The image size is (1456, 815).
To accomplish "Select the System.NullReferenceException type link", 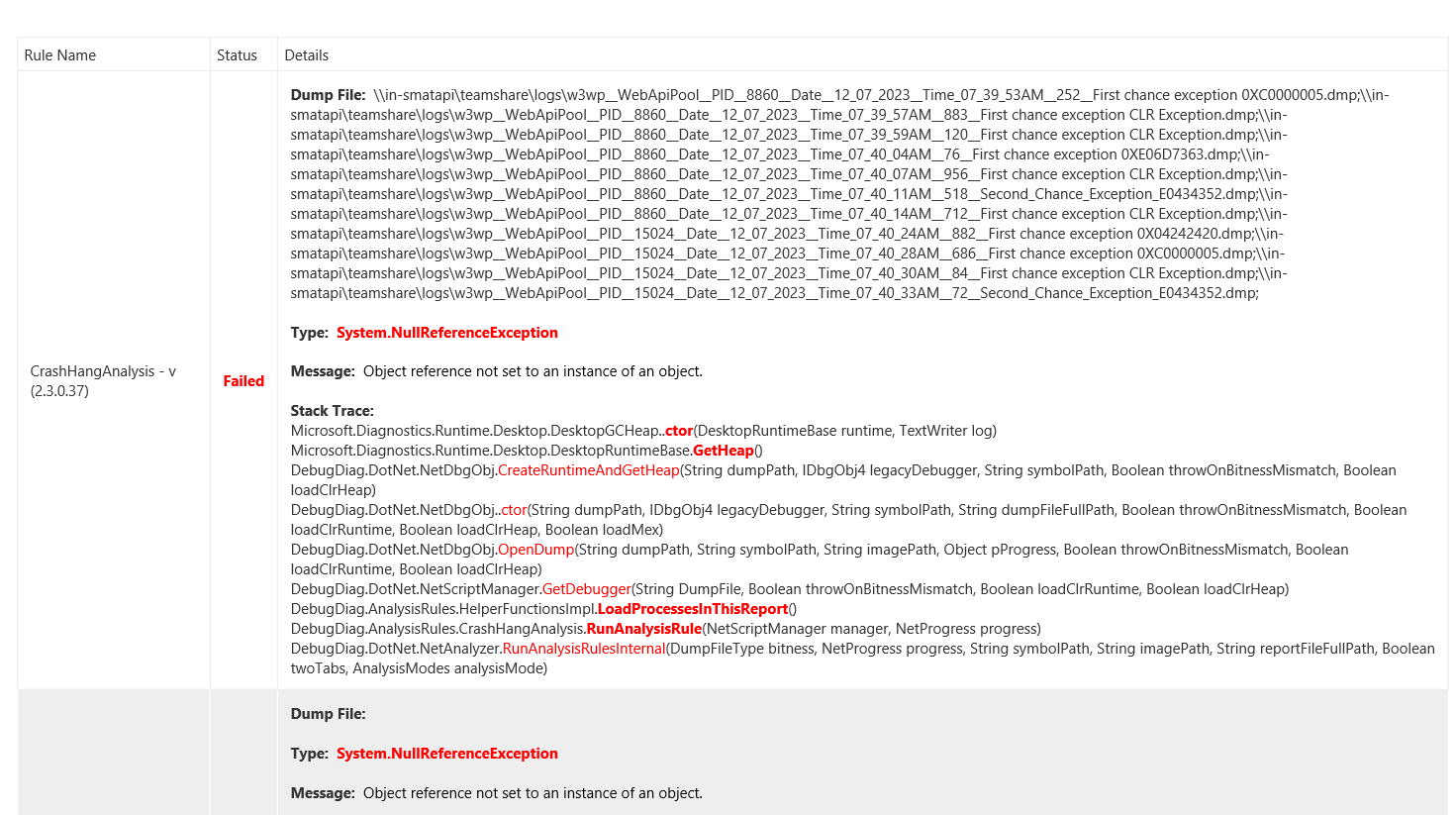I will 446,333.
